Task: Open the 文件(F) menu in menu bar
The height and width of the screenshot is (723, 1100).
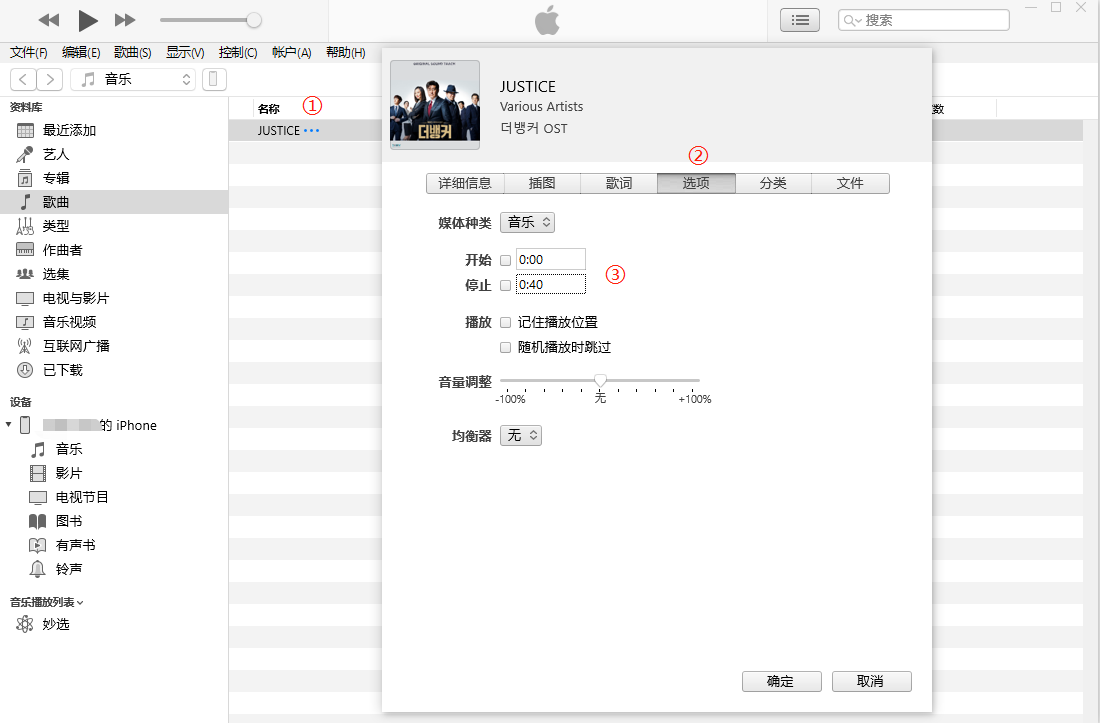Action: pyautogui.click(x=28, y=52)
